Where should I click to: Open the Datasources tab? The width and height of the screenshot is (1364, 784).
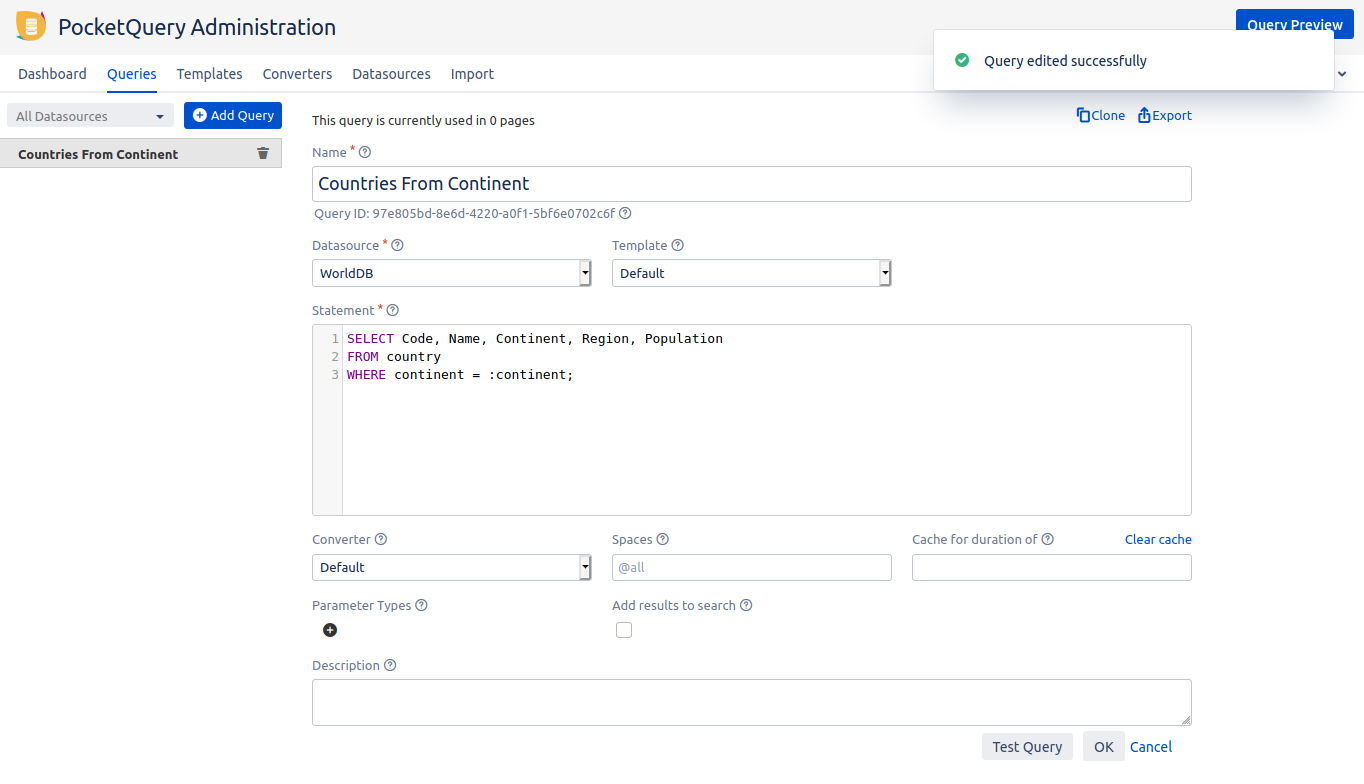tap(391, 74)
